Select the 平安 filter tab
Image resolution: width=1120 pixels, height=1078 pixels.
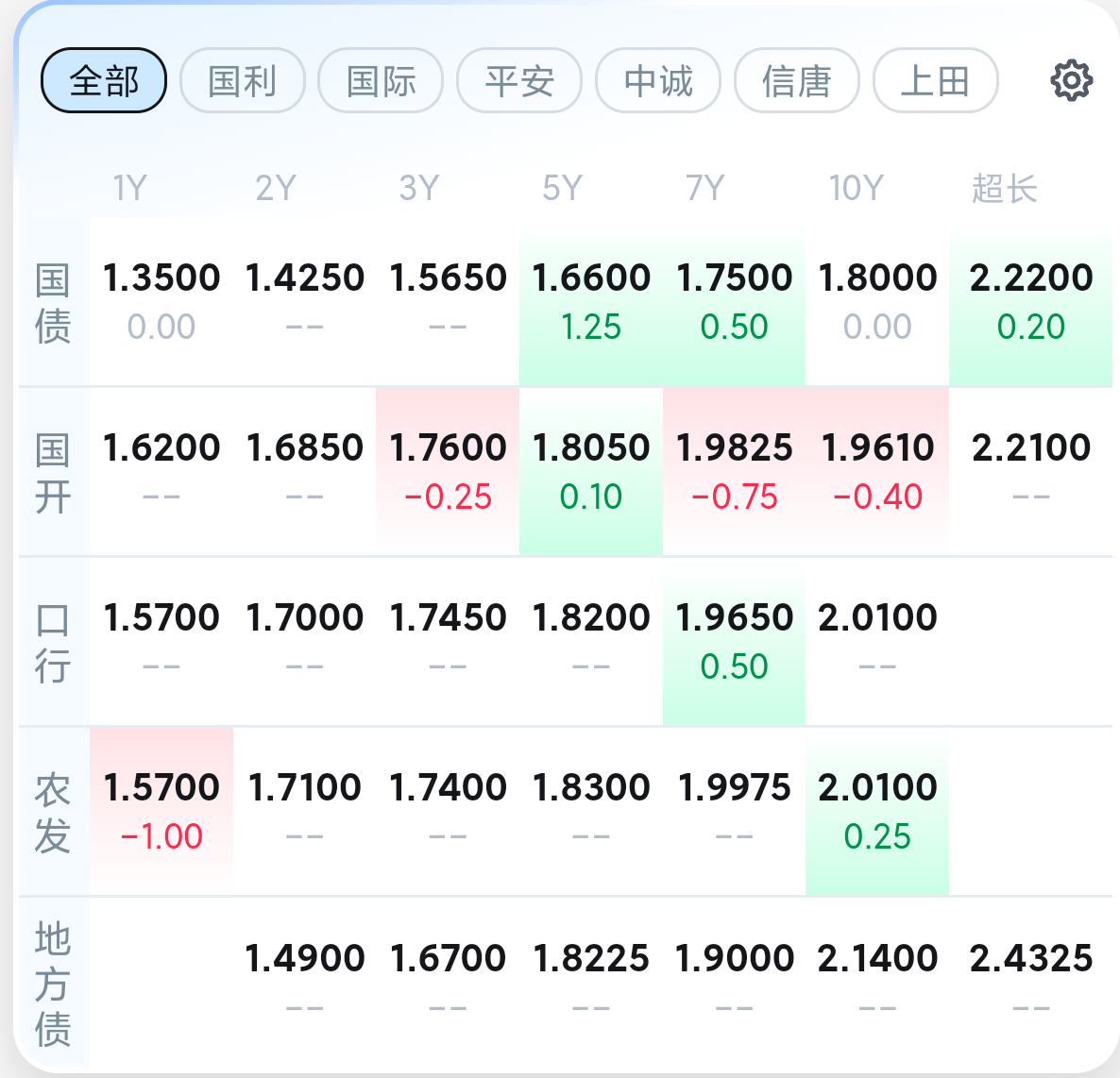coord(519,81)
